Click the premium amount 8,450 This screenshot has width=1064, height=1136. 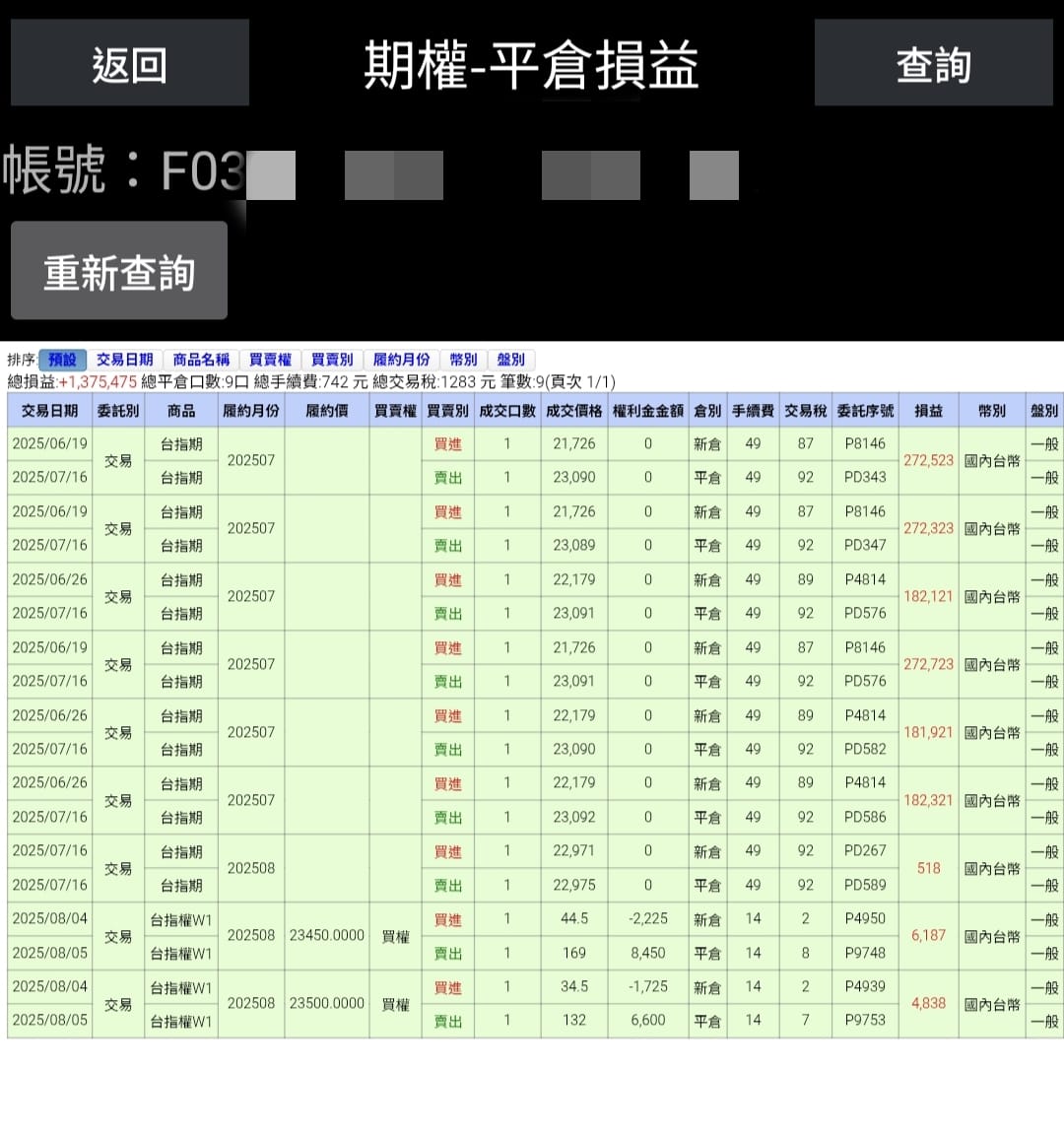click(648, 954)
